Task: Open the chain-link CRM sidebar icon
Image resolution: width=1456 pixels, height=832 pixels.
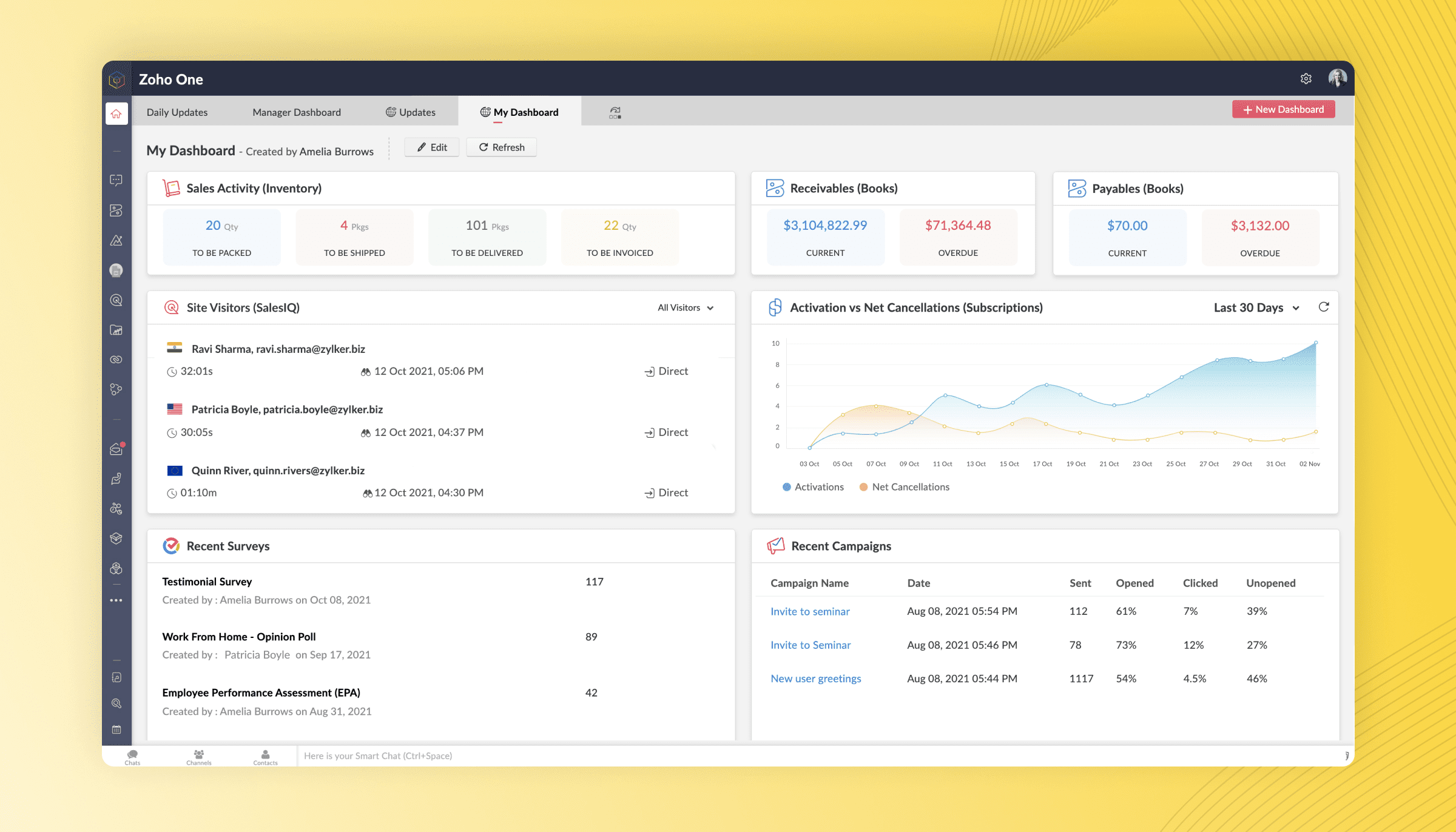Action: (116, 360)
